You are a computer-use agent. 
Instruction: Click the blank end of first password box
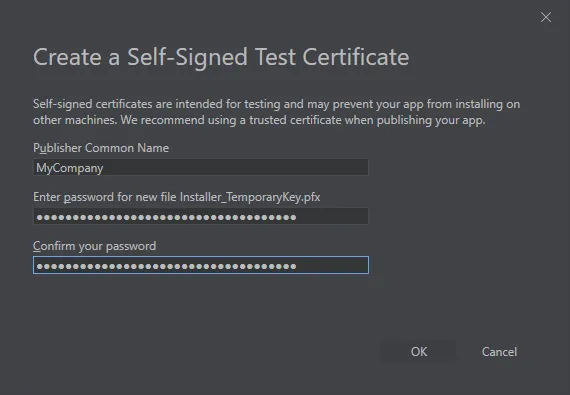point(332,217)
